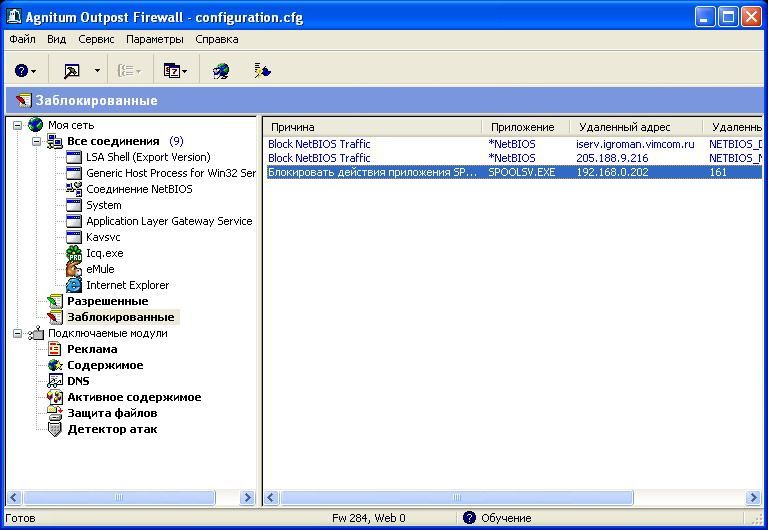Click the Активное содержимое plug-in icon

(x=54, y=397)
